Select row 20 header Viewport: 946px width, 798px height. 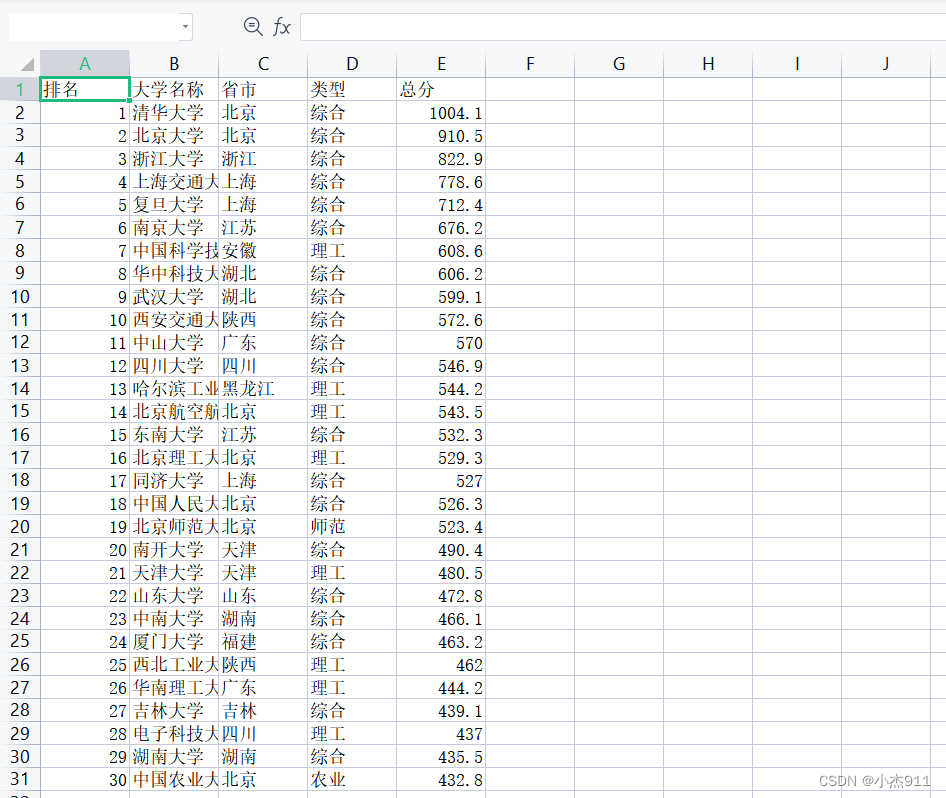[20, 526]
